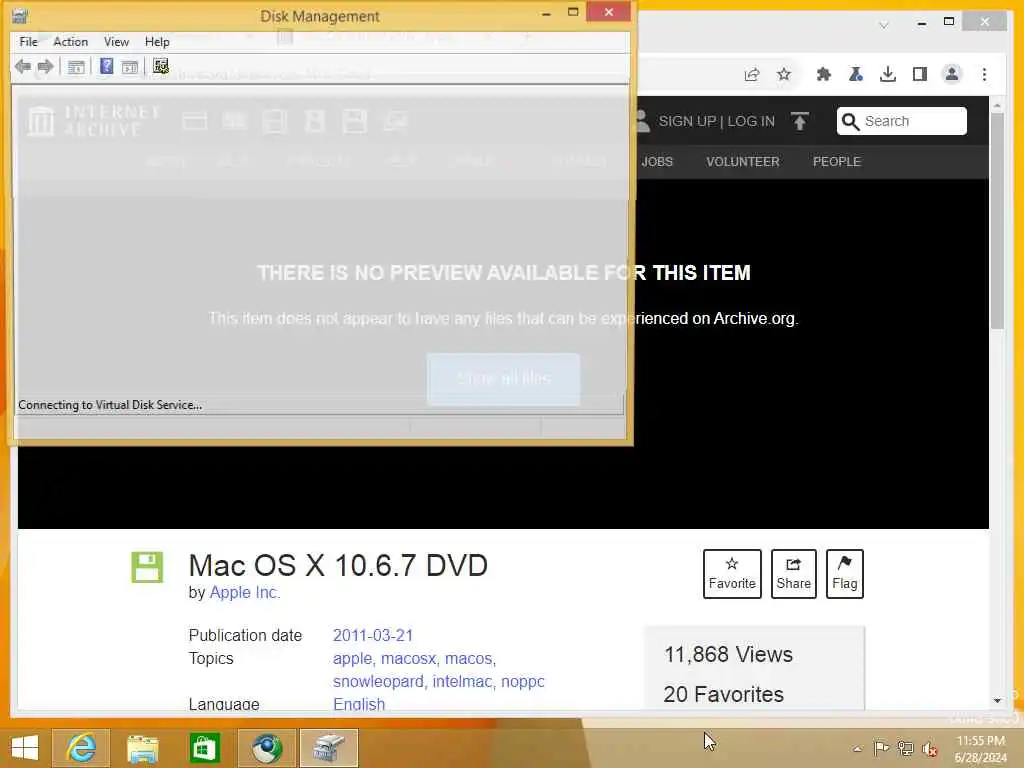The width and height of the screenshot is (1024, 768).
Task: Open the browser Extensions puzzle icon
Action: click(x=824, y=74)
